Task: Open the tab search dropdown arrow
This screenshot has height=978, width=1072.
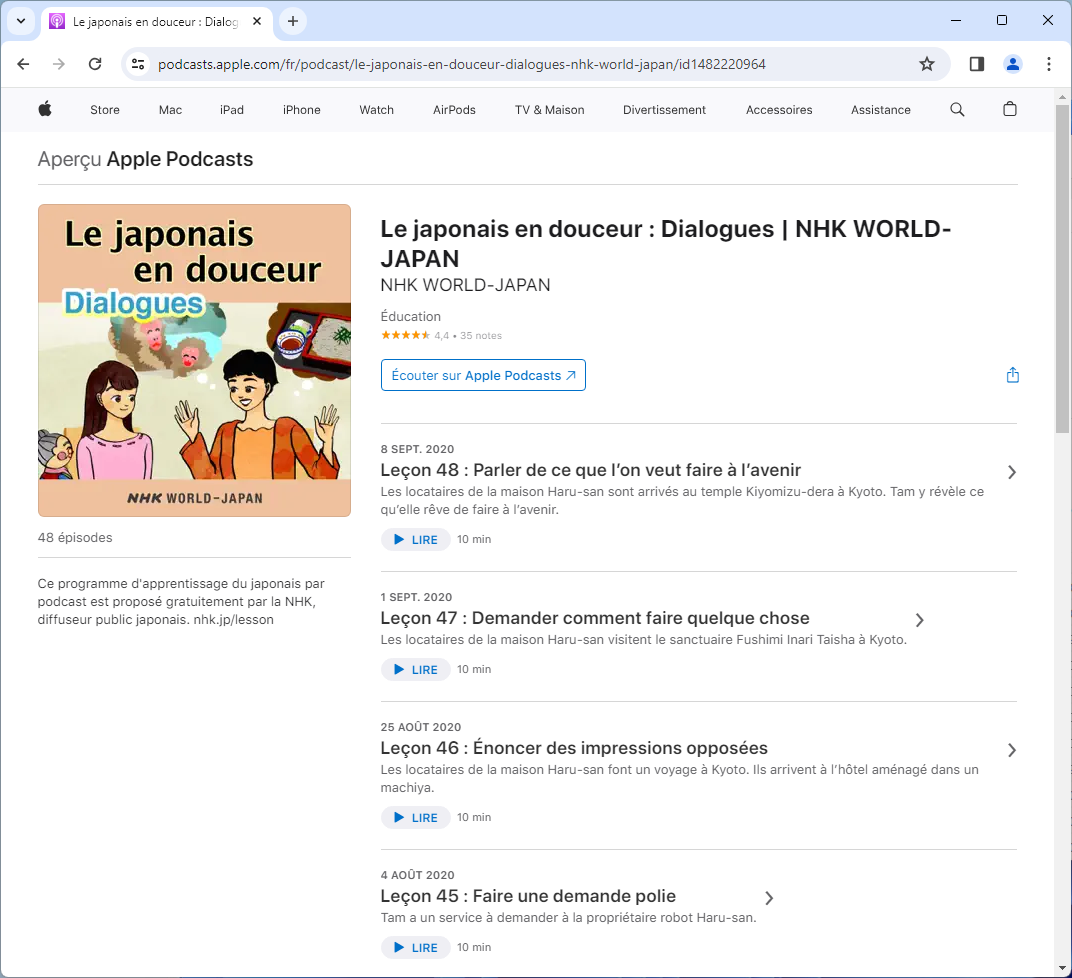Action: (x=21, y=21)
